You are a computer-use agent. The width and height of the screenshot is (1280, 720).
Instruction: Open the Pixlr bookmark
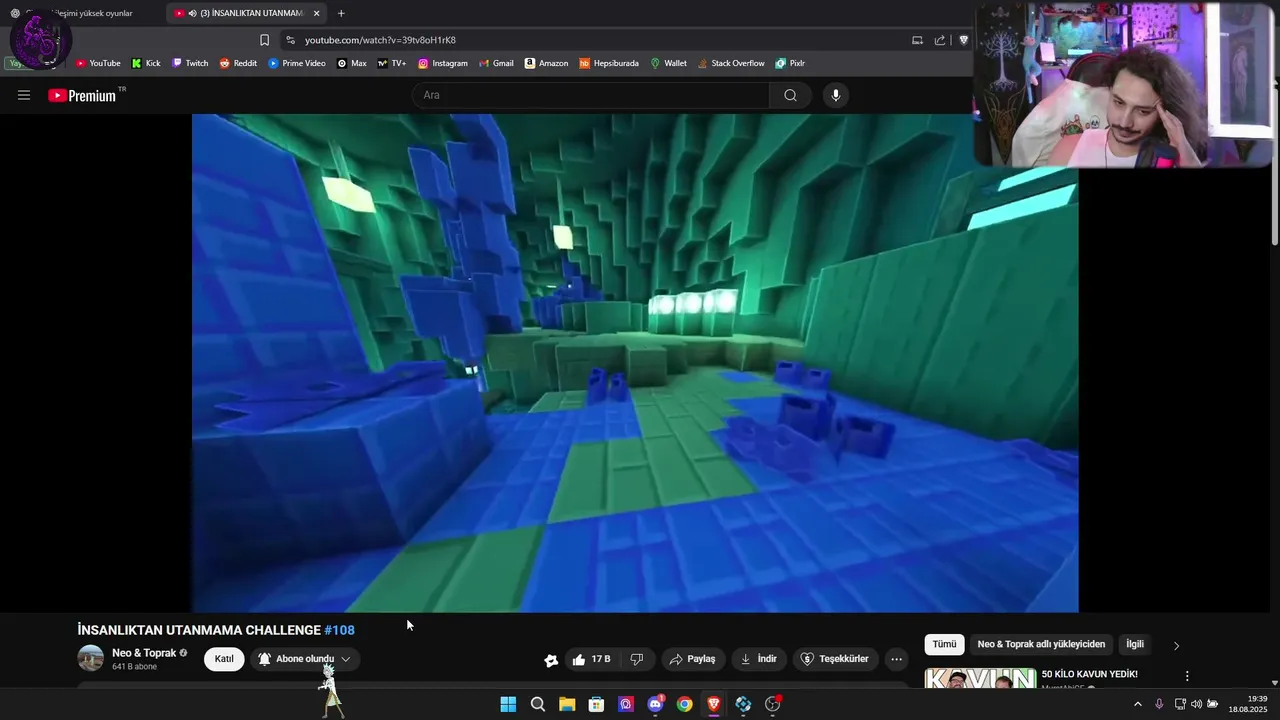tap(790, 63)
